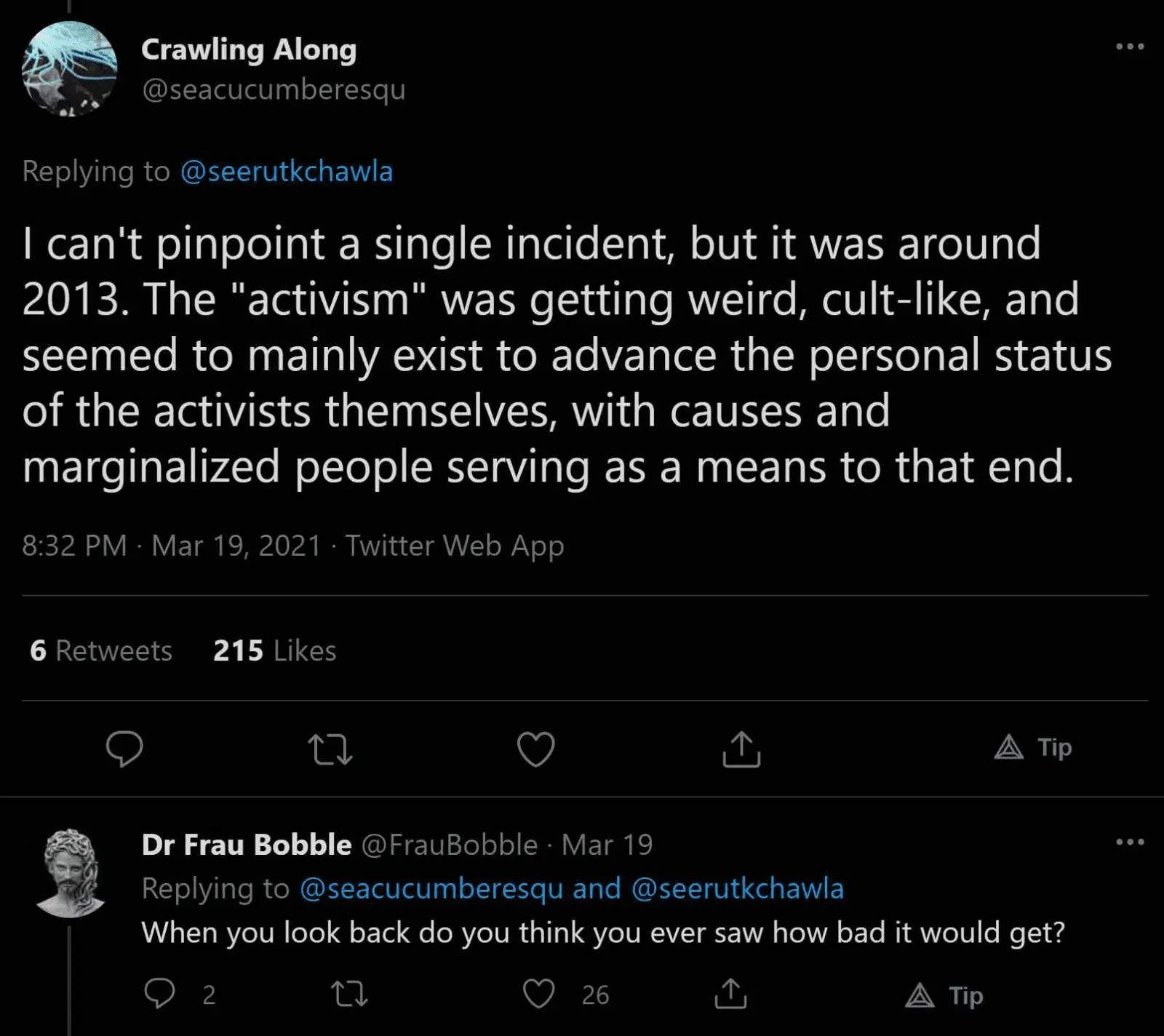
Task: Click the Twitter Web App source link
Action: (x=454, y=546)
